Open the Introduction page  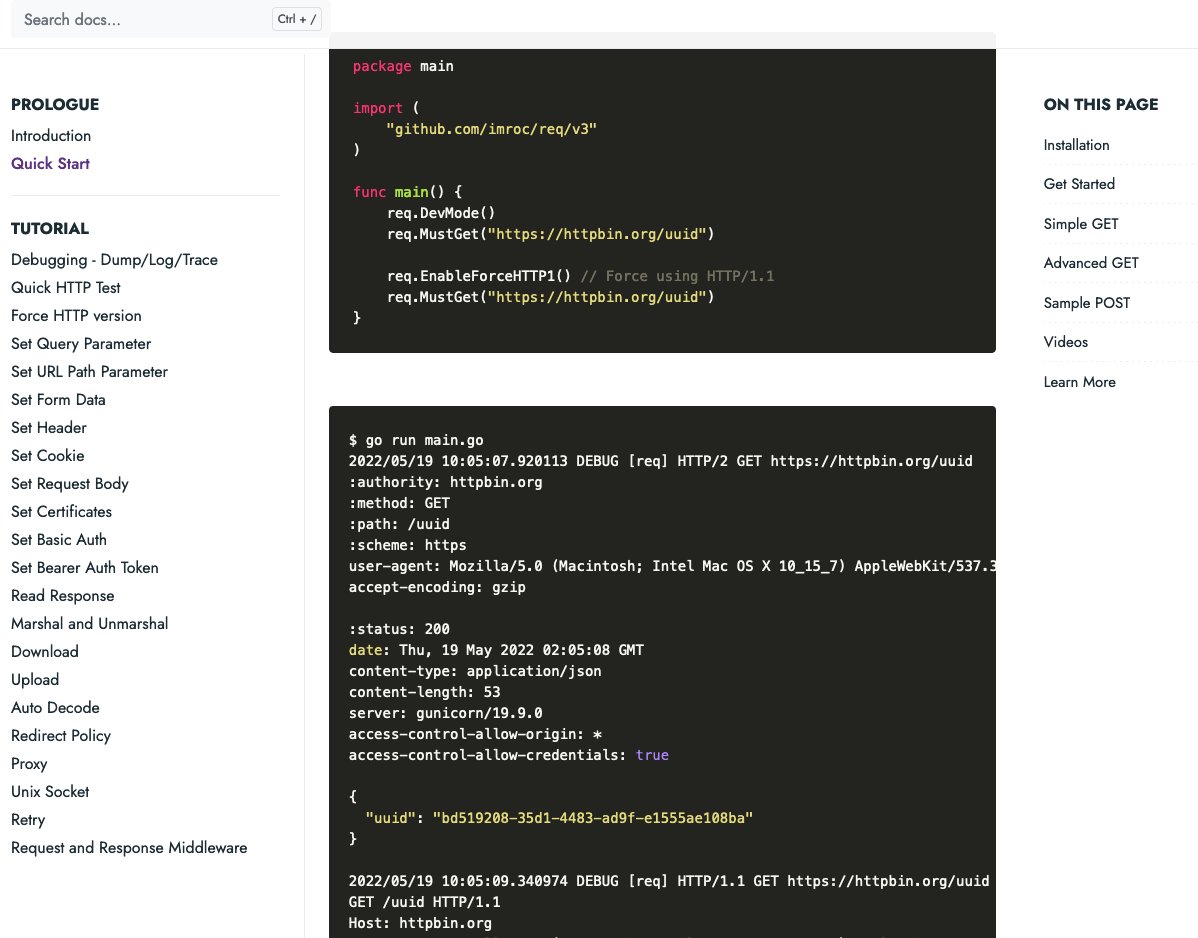[x=50, y=136]
